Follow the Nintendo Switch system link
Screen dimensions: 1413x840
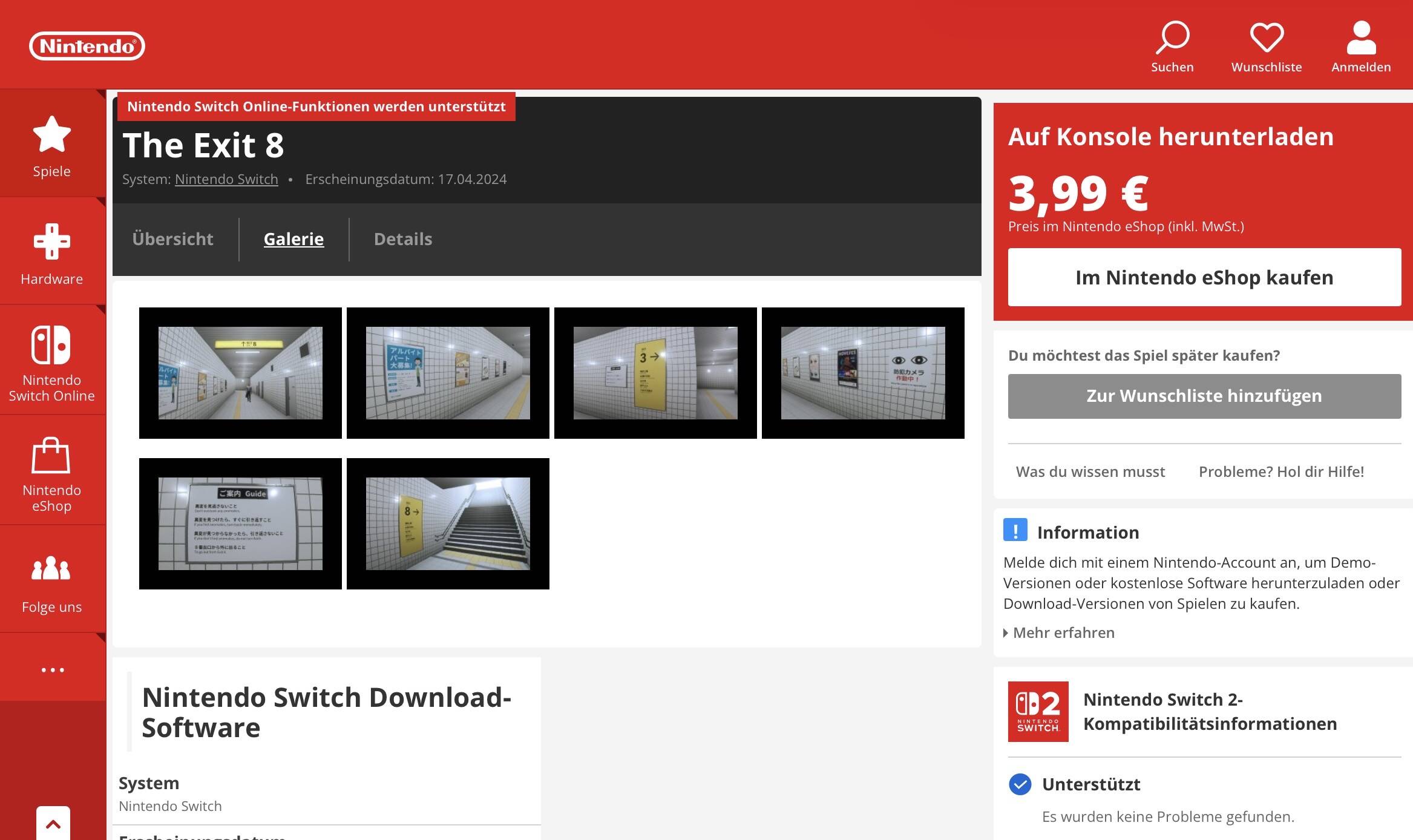[226, 180]
